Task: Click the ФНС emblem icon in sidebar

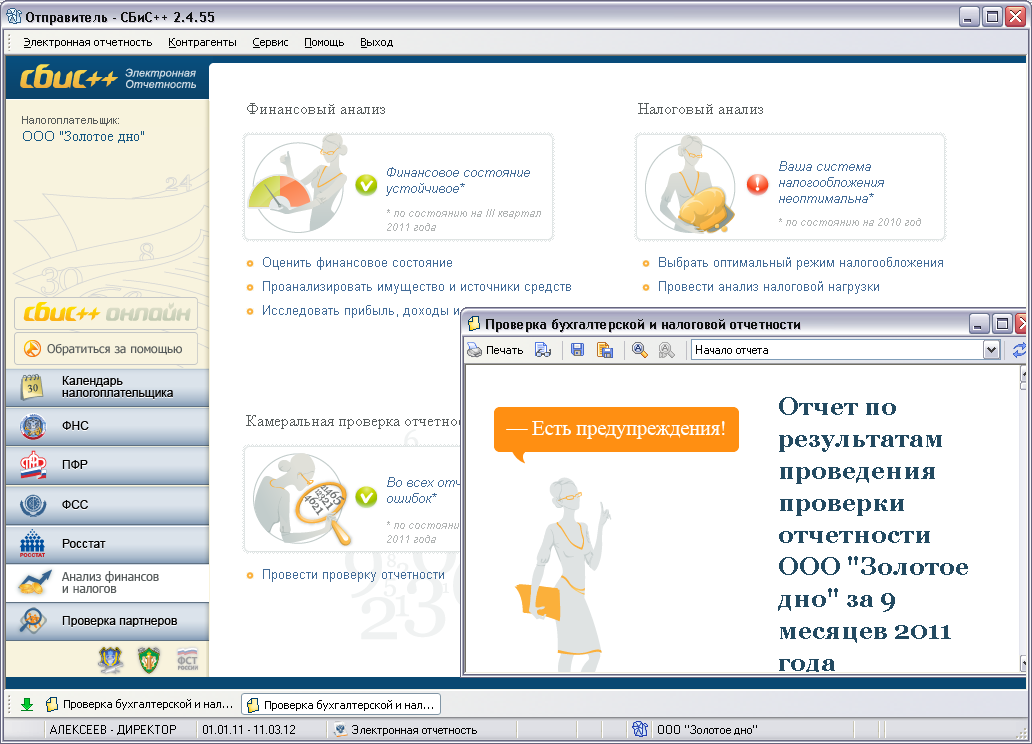Action: (33, 427)
